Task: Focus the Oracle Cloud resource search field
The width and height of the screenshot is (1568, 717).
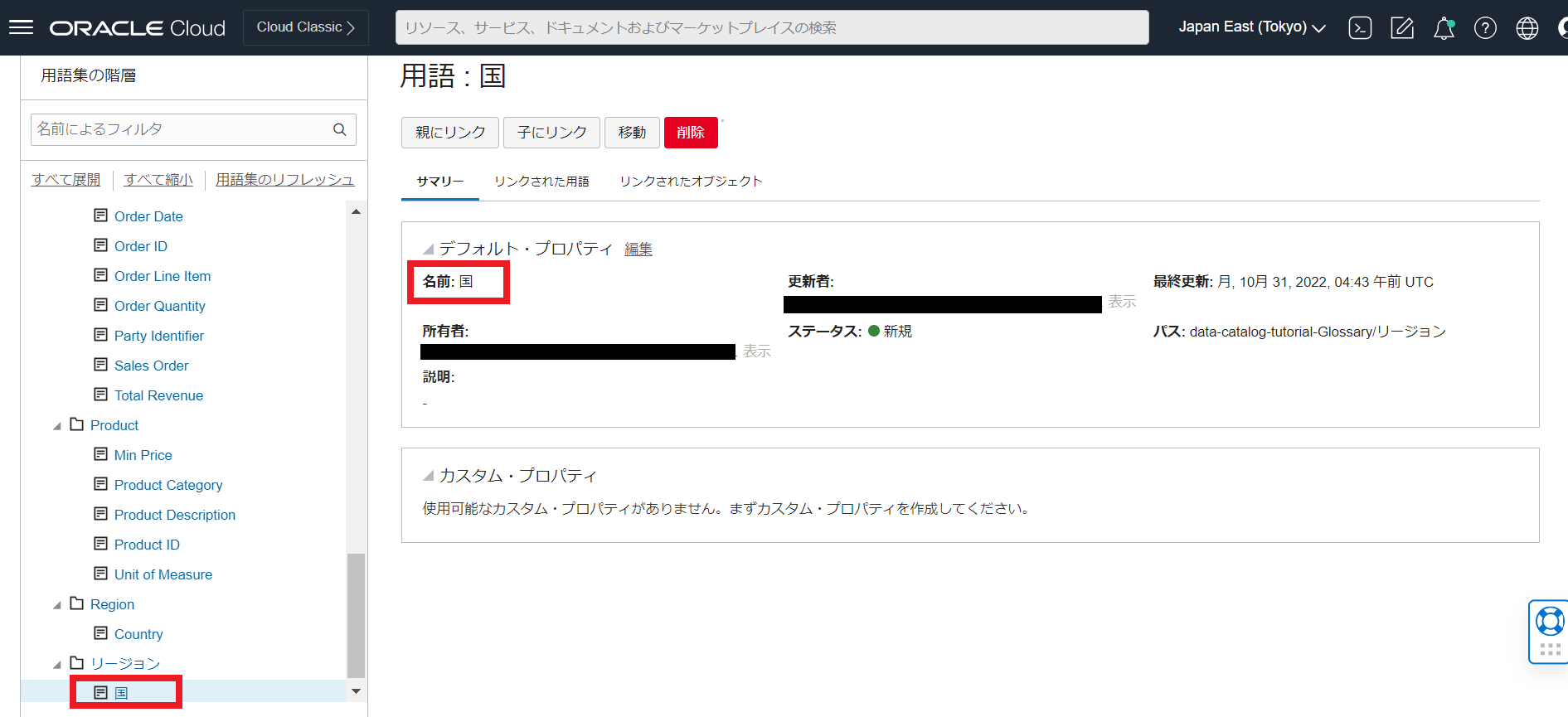Action: coord(771,27)
